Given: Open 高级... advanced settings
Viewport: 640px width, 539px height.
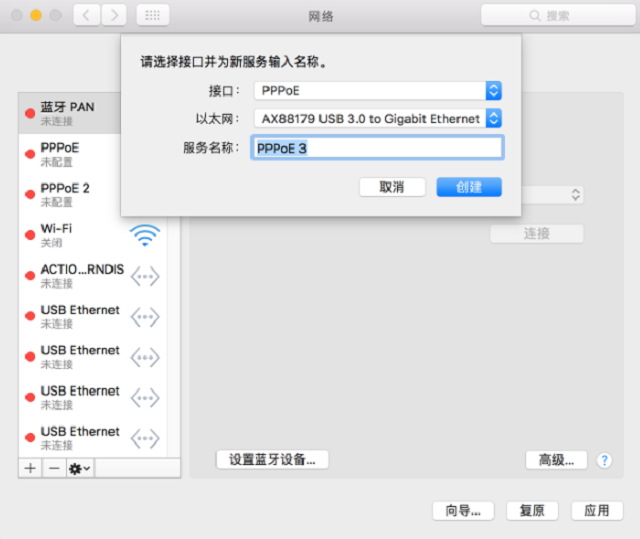Looking at the screenshot, I should (x=556, y=460).
